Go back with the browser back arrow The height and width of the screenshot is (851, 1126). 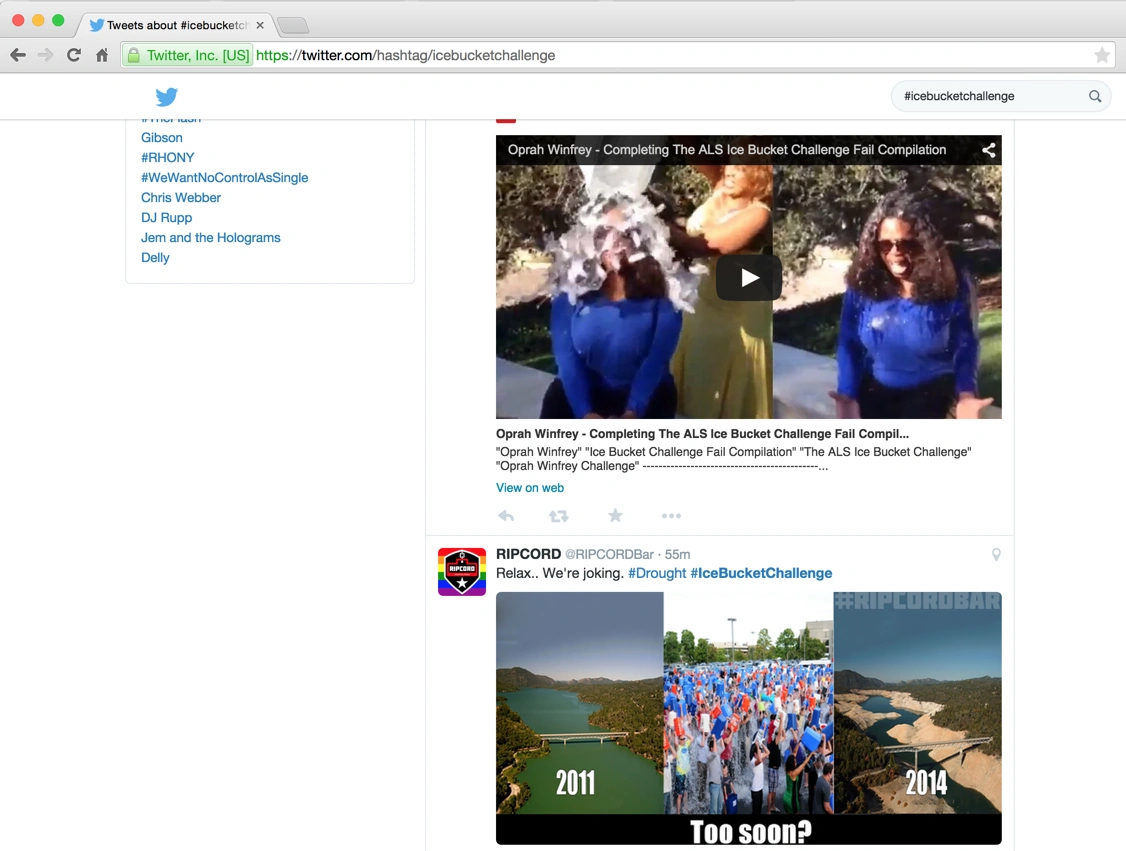point(18,55)
